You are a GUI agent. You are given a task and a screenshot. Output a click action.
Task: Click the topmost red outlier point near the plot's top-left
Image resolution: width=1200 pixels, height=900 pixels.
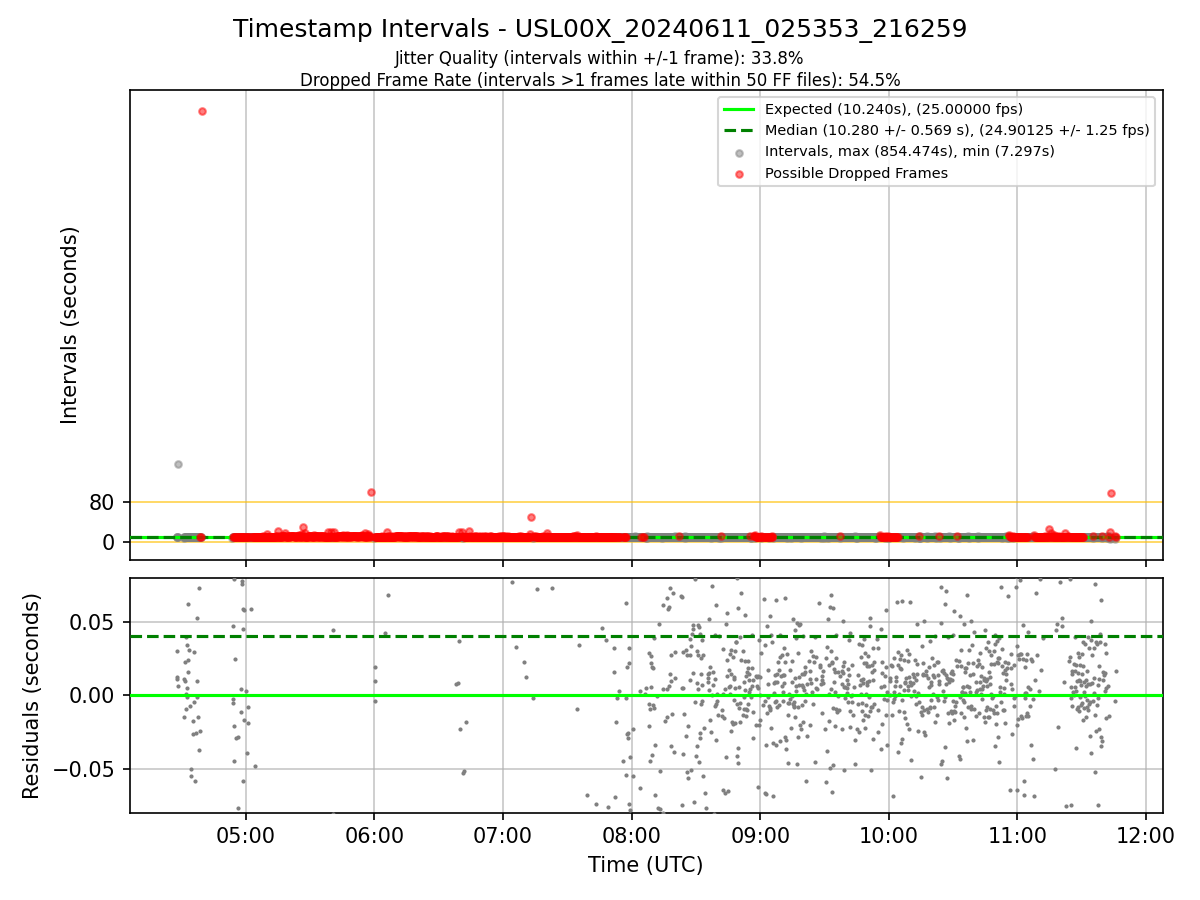click(x=202, y=111)
